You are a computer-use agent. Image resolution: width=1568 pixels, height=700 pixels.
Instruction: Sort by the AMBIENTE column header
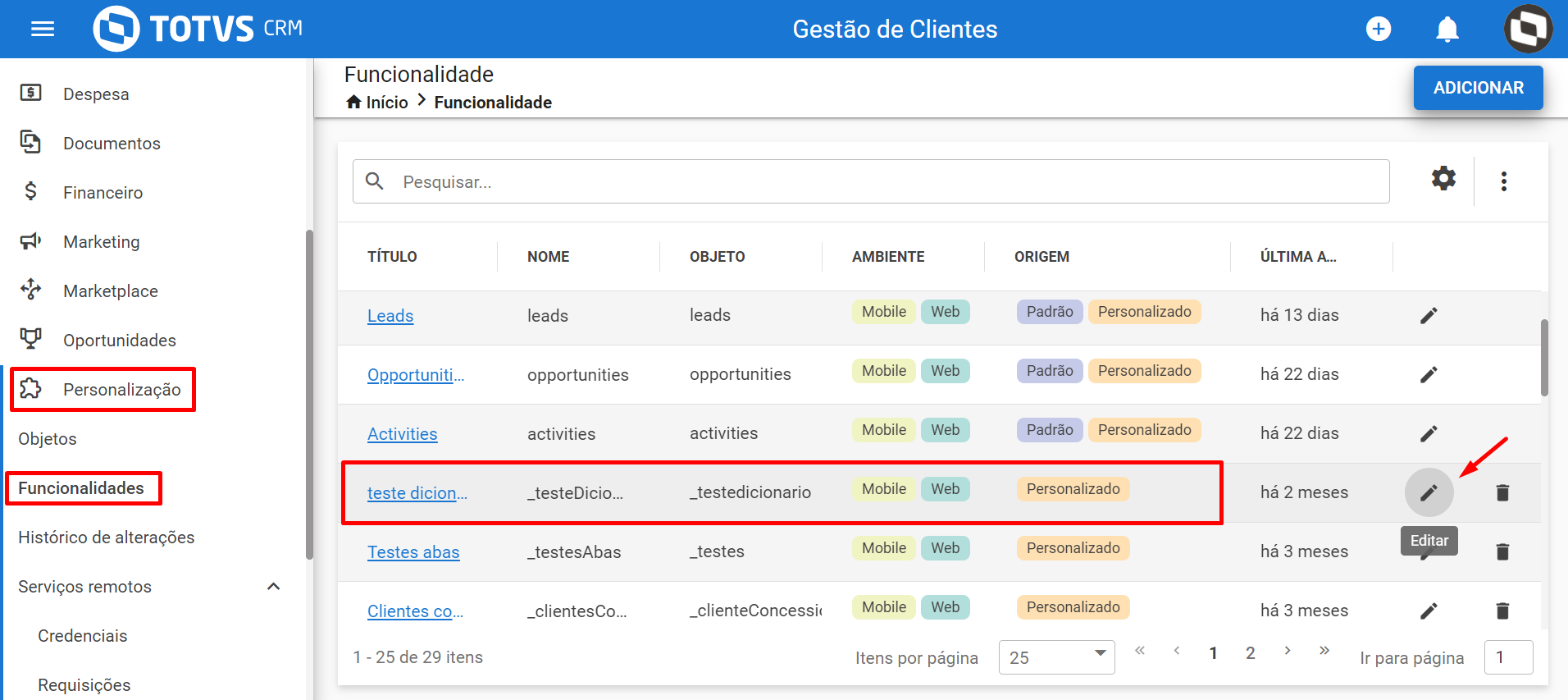tap(888, 257)
